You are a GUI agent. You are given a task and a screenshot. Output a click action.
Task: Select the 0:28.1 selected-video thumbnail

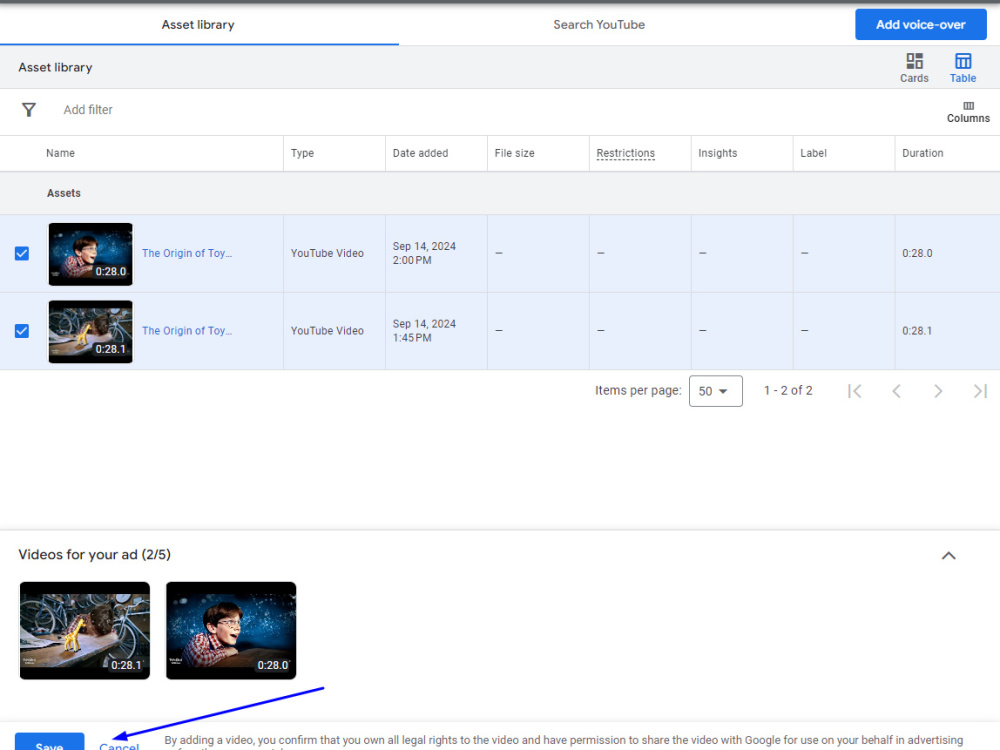(x=85, y=630)
